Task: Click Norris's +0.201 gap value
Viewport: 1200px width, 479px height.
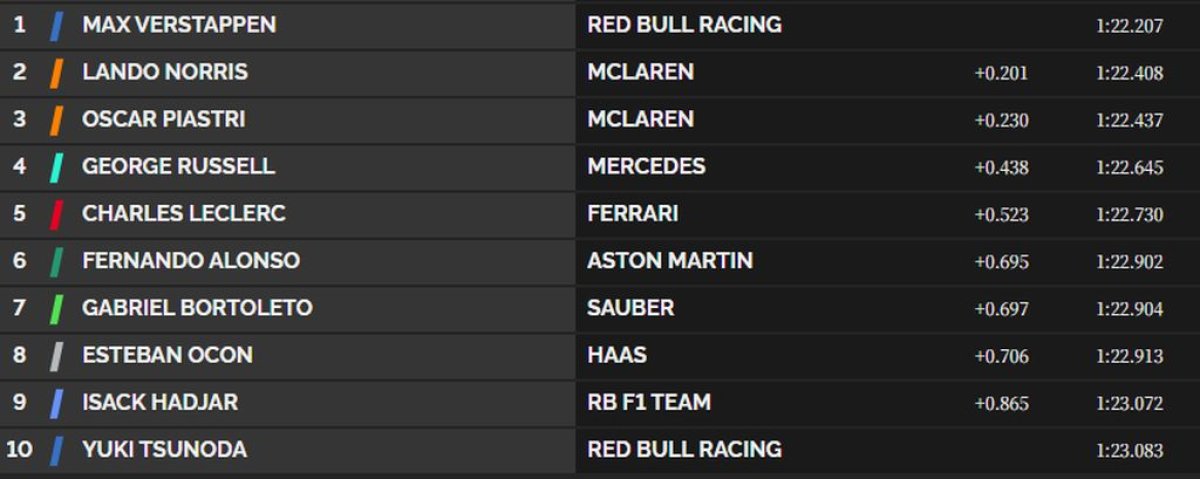Action: pyautogui.click(x=1001, y=73)
